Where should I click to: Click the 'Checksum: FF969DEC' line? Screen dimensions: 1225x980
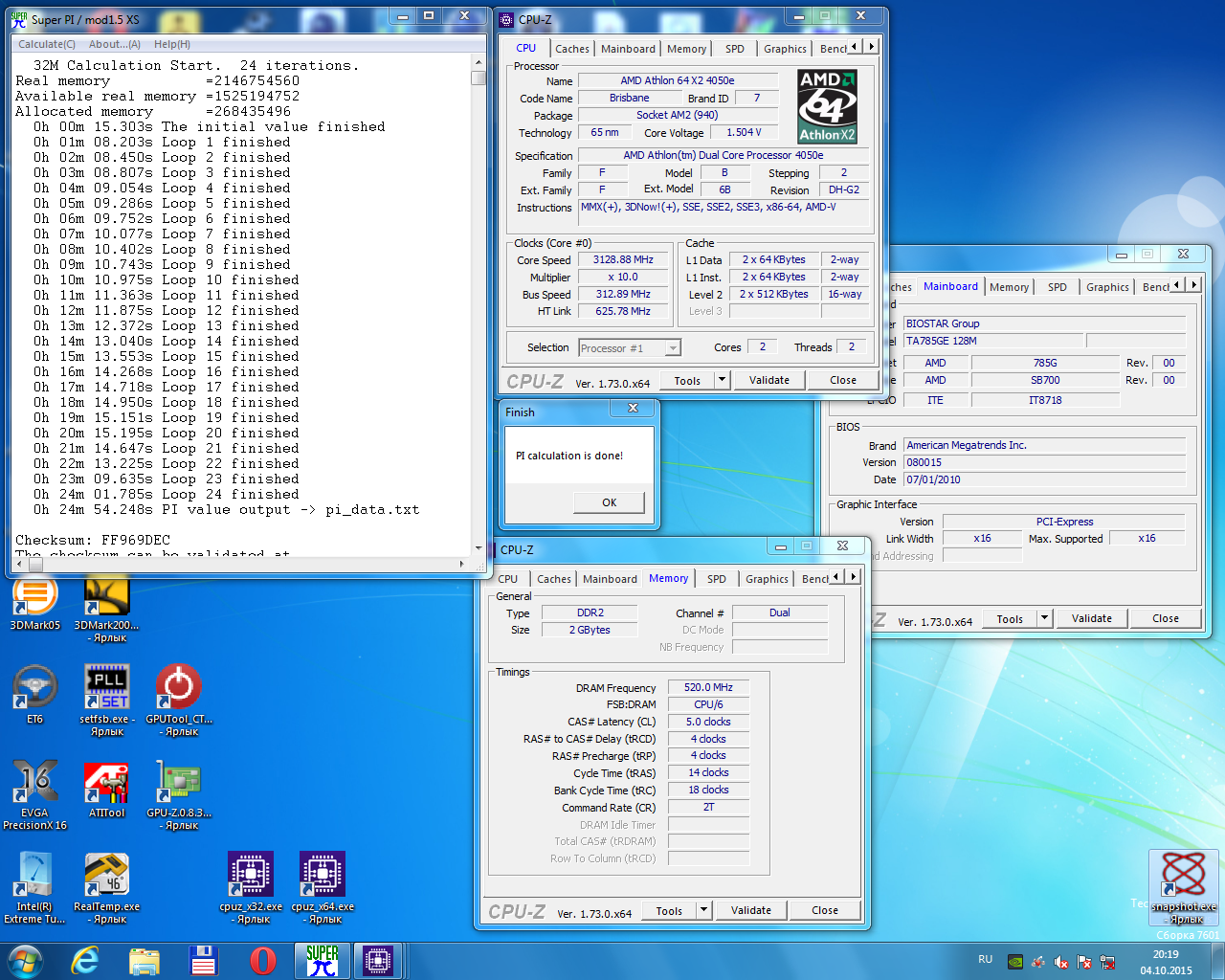tap(93, 540)
